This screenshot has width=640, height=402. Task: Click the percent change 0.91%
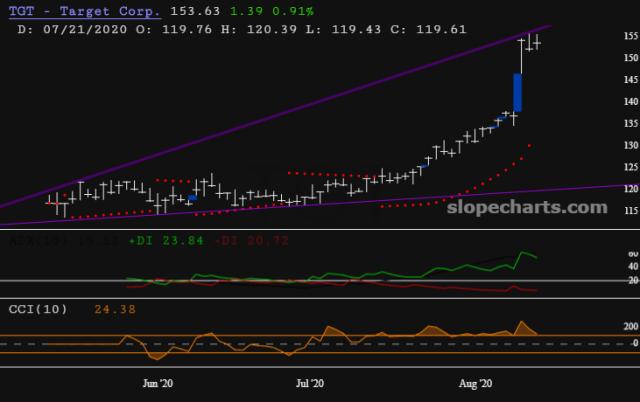point(293,11)
